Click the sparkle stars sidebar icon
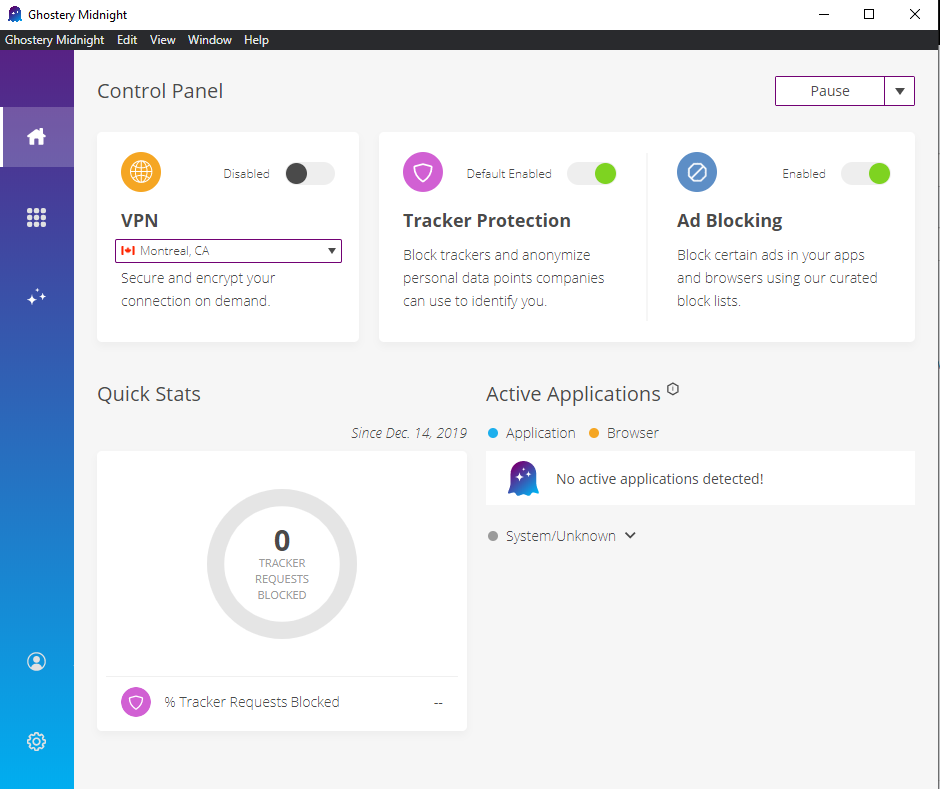 pyautogui.click(x=37, y=297)
